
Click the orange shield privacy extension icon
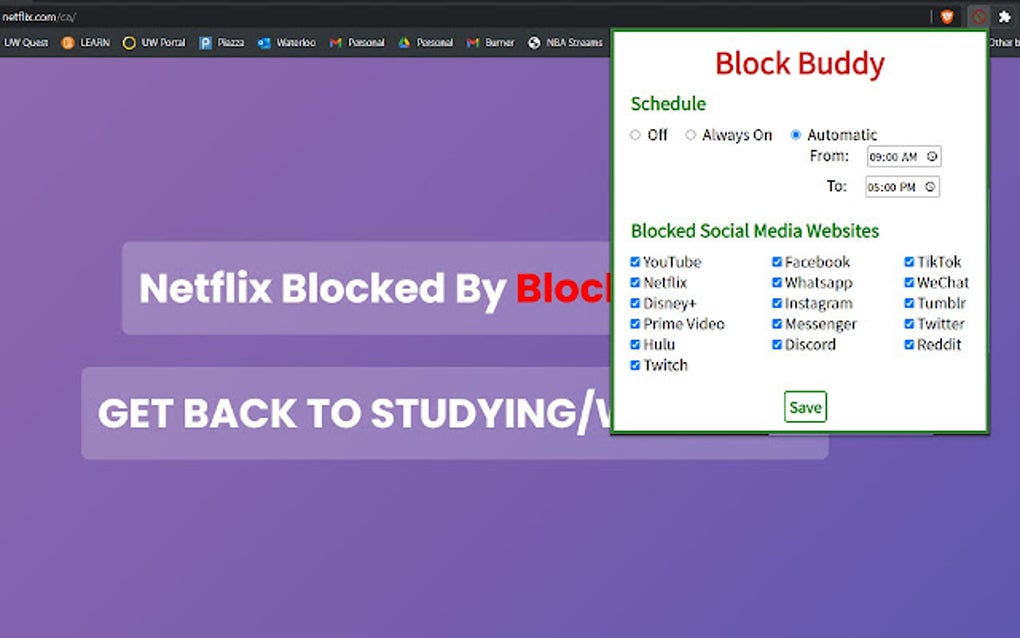coord(949,16)
